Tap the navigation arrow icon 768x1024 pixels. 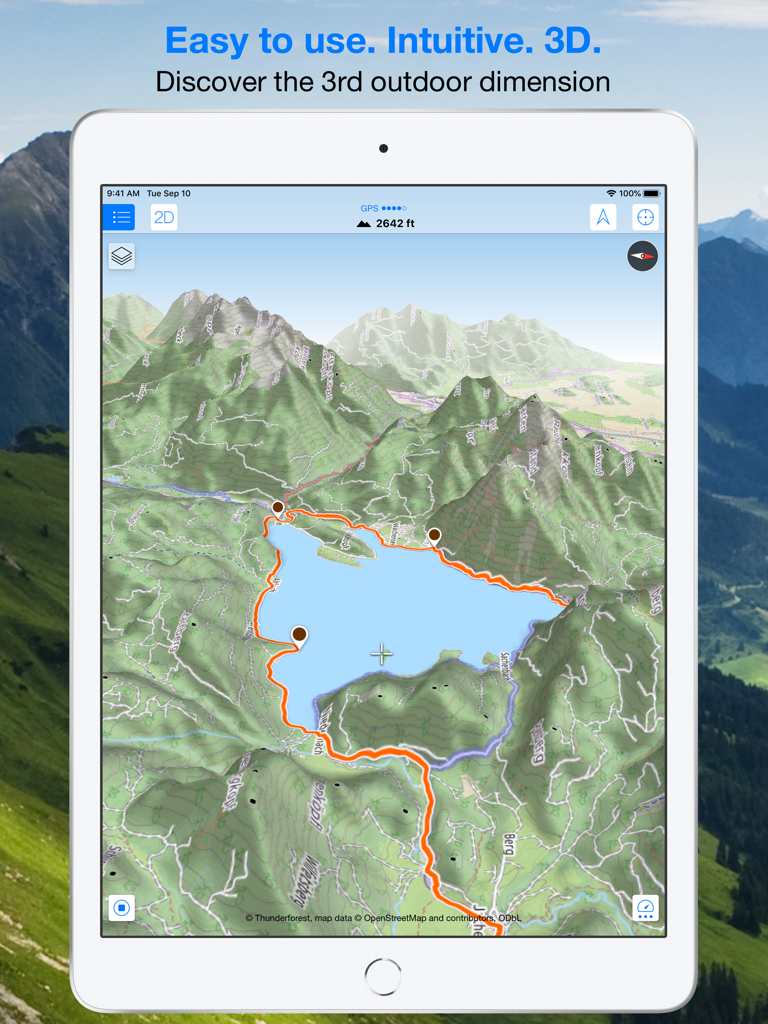coord(603,217)
